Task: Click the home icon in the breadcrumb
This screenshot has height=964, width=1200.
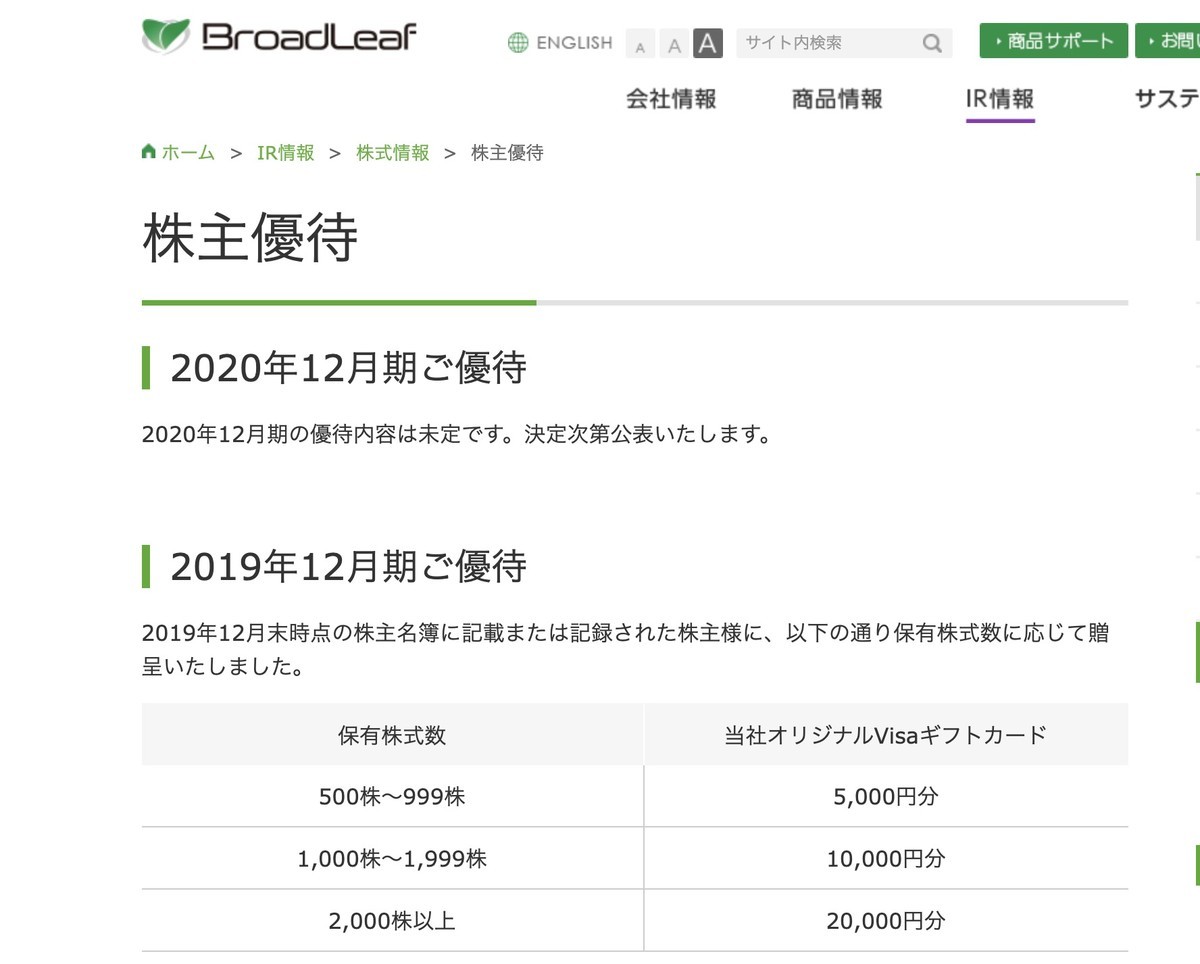Action: [x=148, y=151]
